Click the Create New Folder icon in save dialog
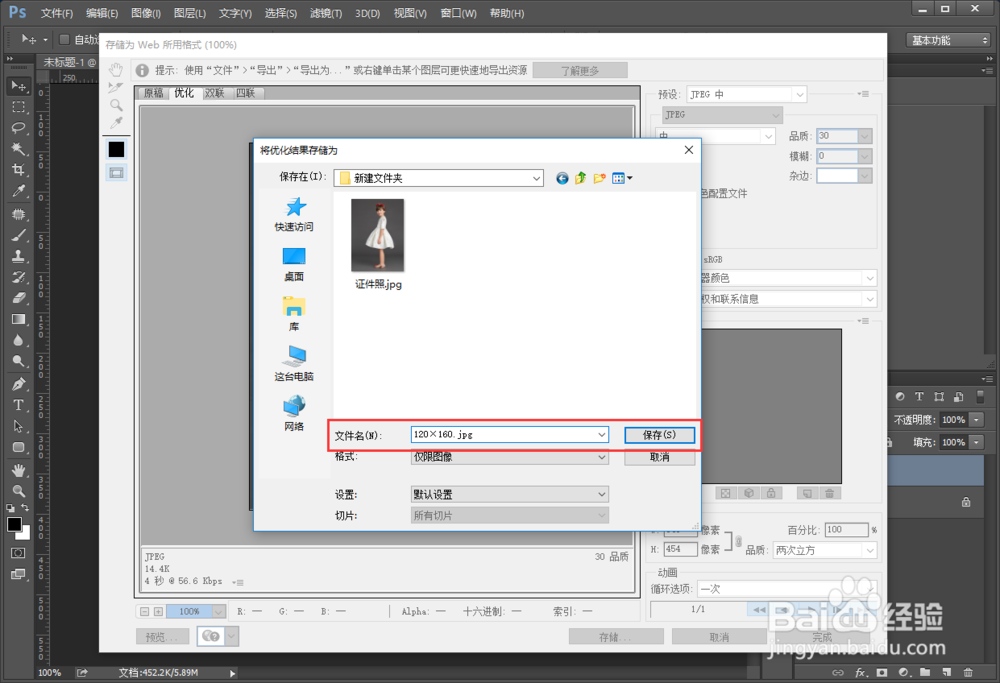1000x683 pixels. [598, 177]
